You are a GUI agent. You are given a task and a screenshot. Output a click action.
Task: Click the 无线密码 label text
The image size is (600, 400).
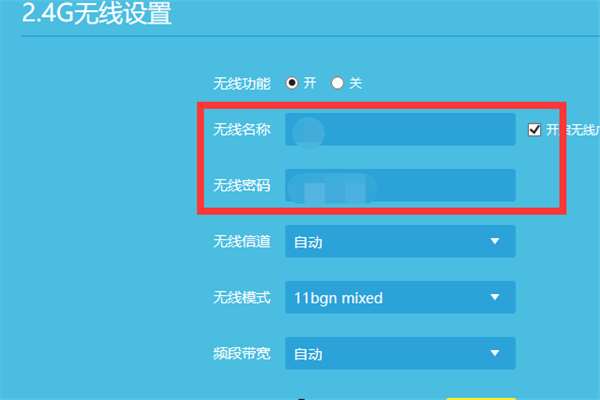tap(242, 185)
